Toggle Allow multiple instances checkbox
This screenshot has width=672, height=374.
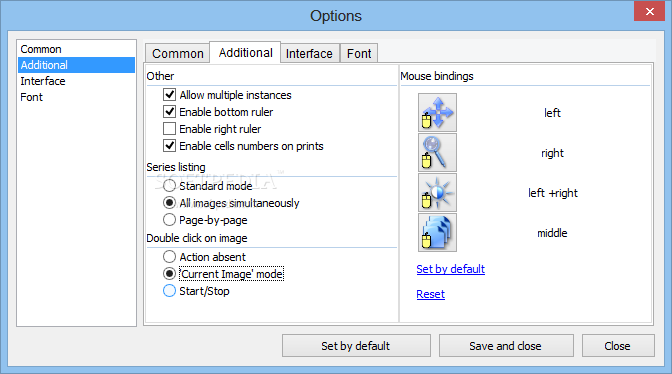[x=170, y=95]
